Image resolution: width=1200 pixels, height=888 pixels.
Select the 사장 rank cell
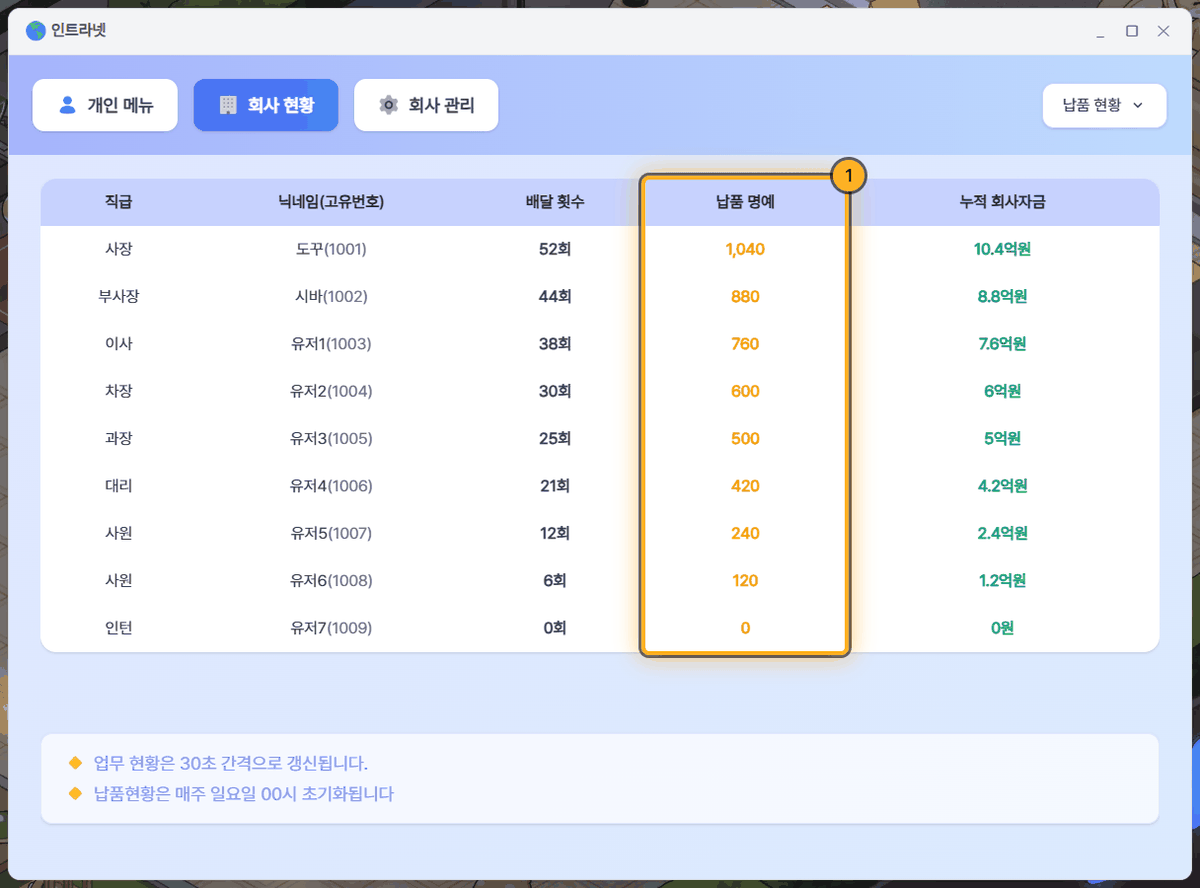tap(119, 249)
